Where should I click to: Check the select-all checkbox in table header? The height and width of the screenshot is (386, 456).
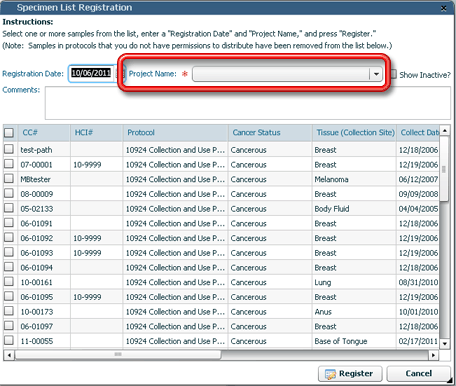(9, 133)
